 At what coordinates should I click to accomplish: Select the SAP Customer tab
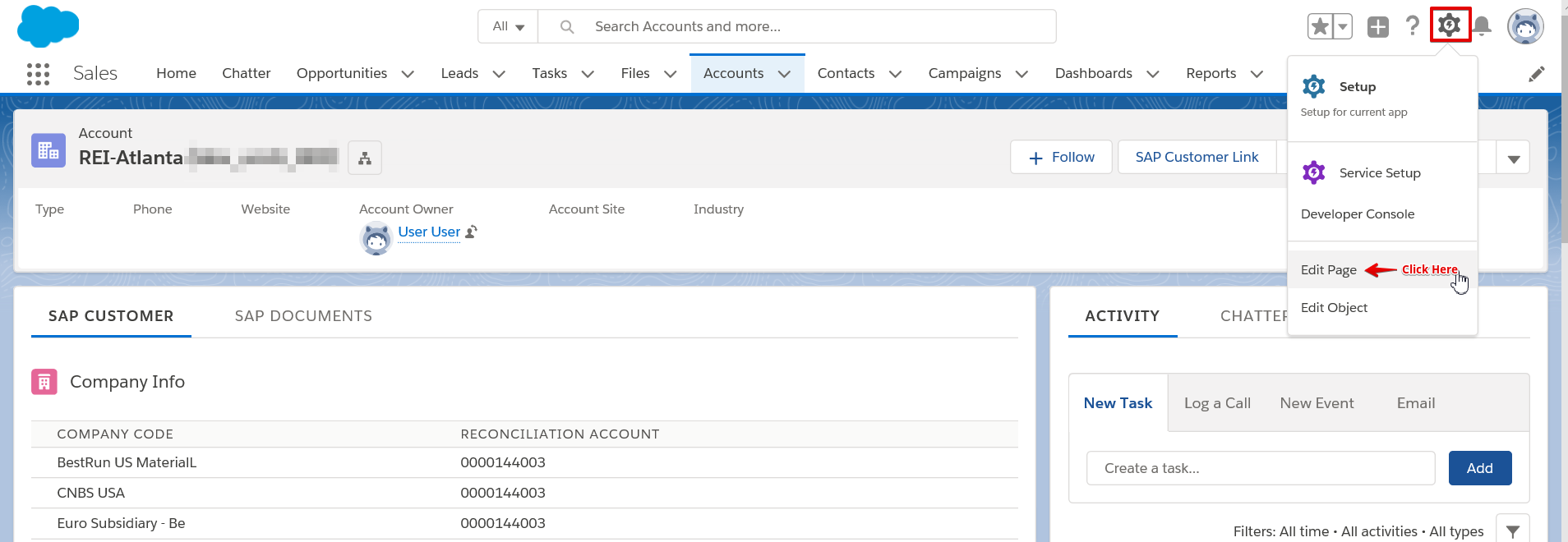111,316
